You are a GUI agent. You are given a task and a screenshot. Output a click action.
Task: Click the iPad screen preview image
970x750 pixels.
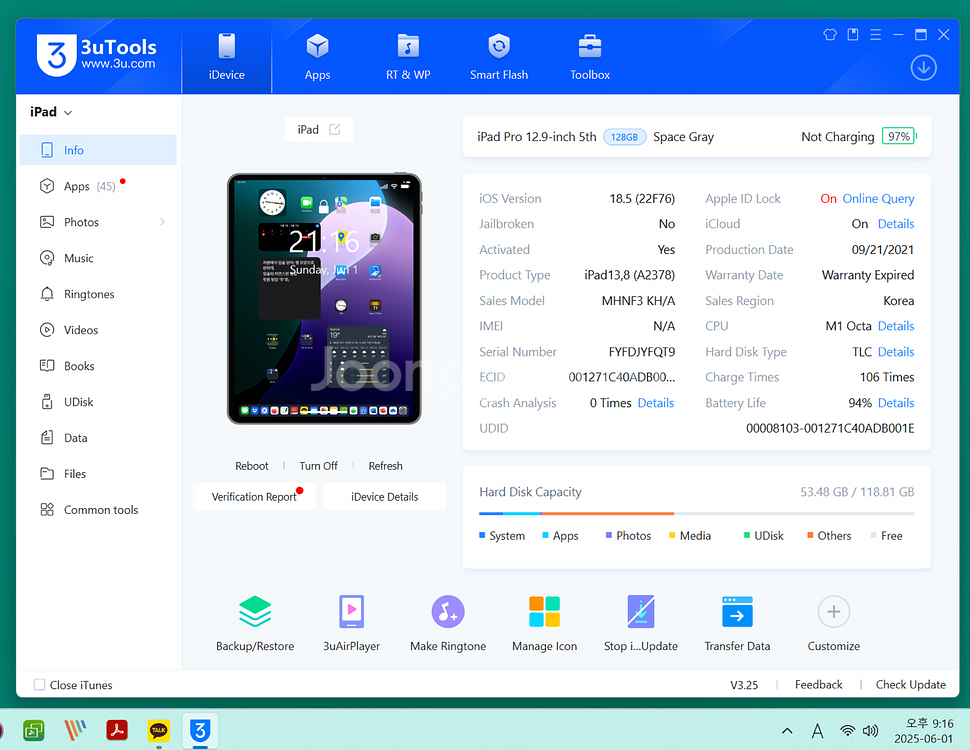pyautogui.click(x=324, y=298)
